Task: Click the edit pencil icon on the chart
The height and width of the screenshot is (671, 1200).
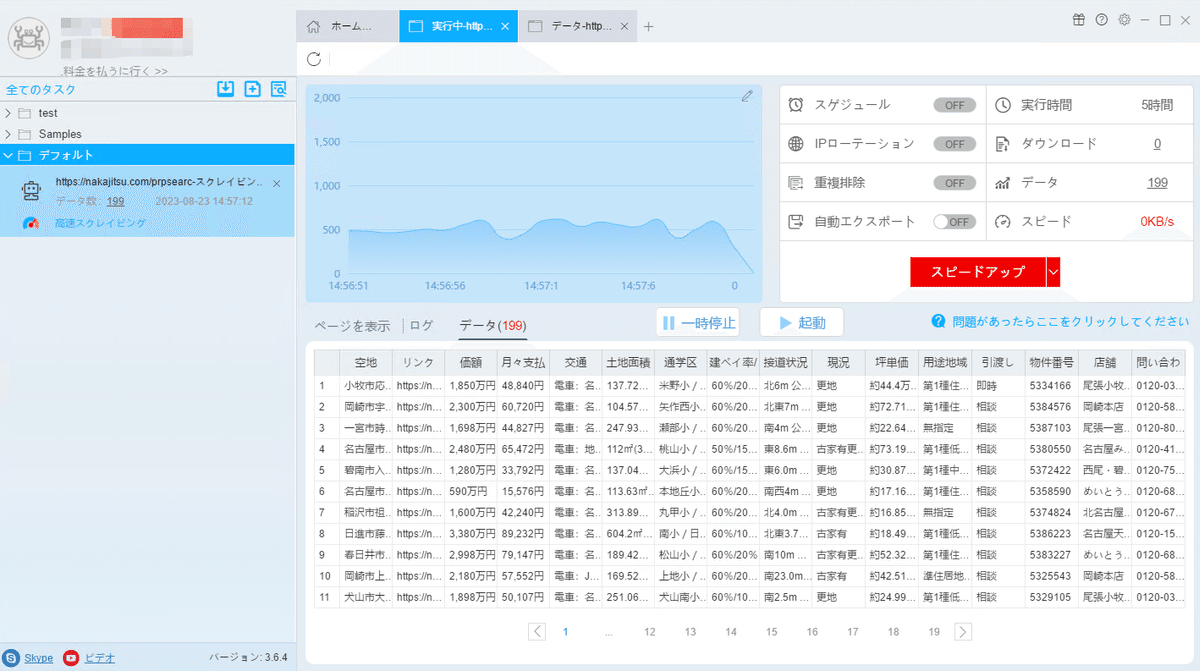Action: click(747, 96)
